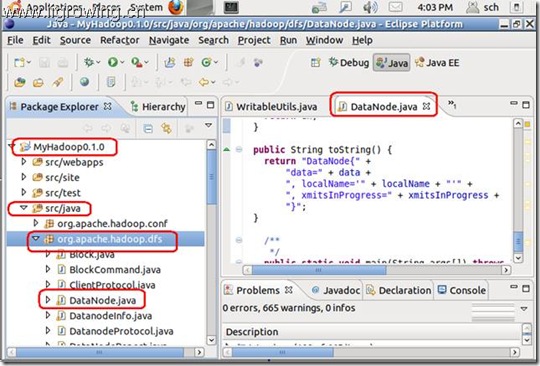The height and width of the screenshot is (366, 540).
Task: Expand org.apache.hadoop.conf package
Action: [x=36, y=223]
